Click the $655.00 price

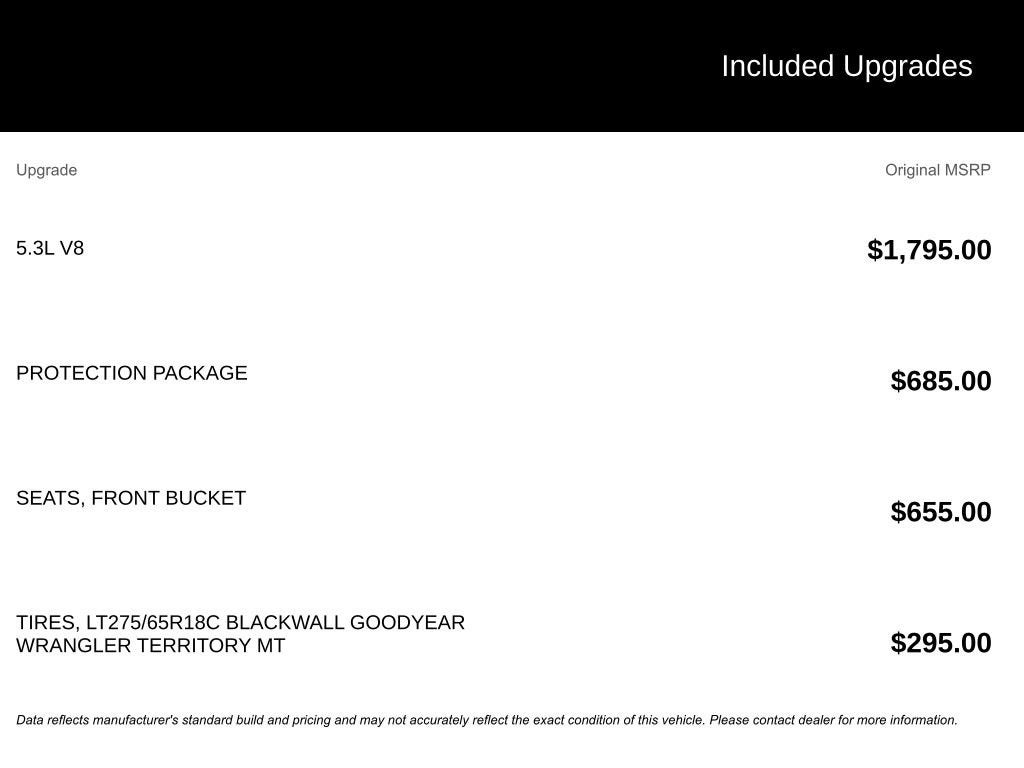pos(941,512)
